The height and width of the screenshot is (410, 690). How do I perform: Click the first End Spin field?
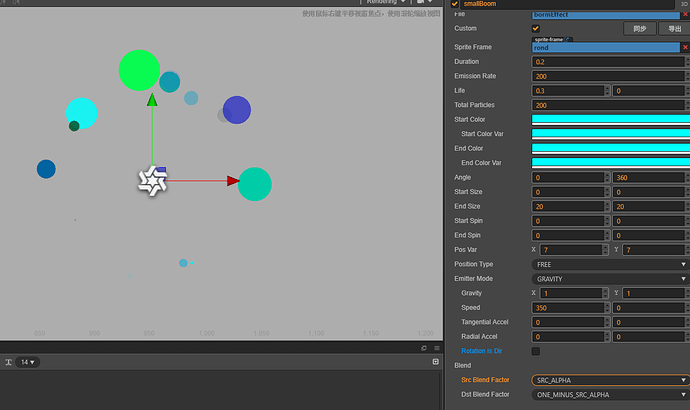568,236
